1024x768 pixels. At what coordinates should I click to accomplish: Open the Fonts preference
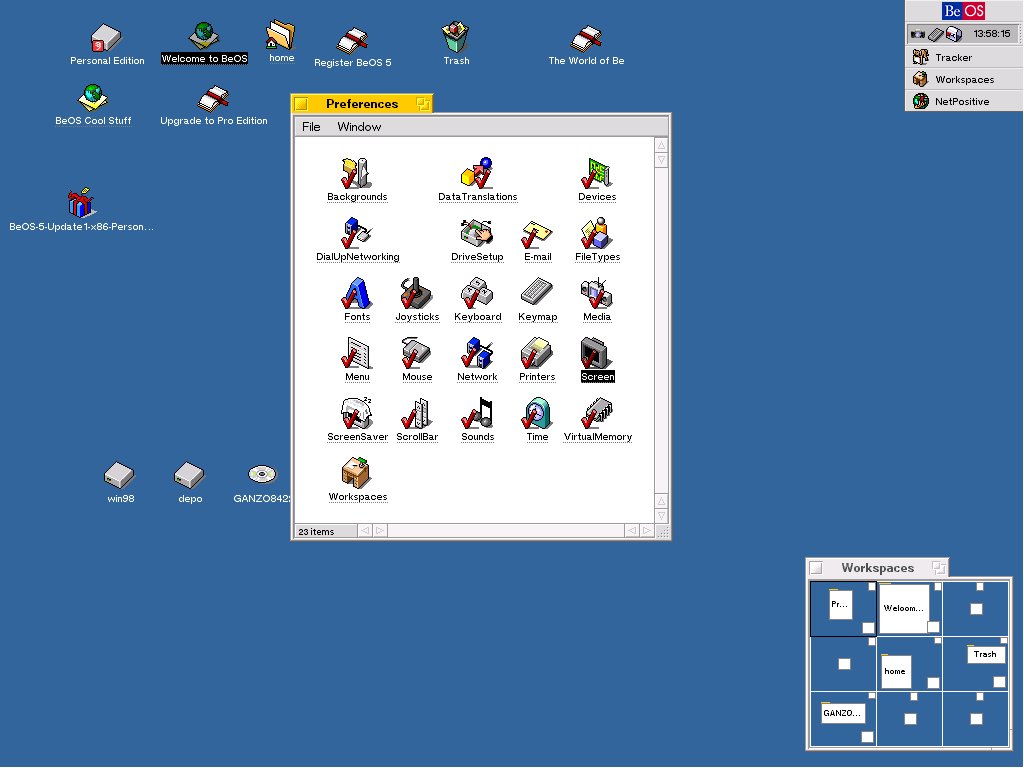pyautogui.click(x=357, y=294)
